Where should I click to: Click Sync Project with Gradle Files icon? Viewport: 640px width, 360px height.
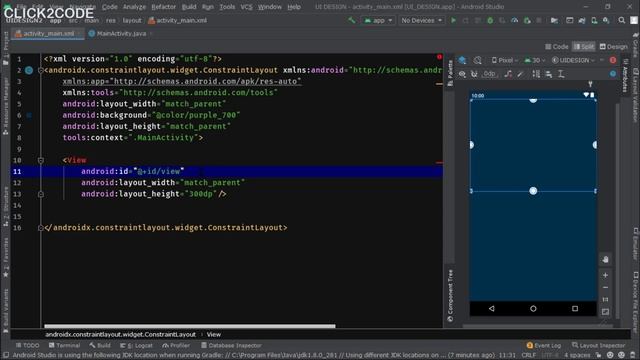pyautogui.click(x=582, y=20)
